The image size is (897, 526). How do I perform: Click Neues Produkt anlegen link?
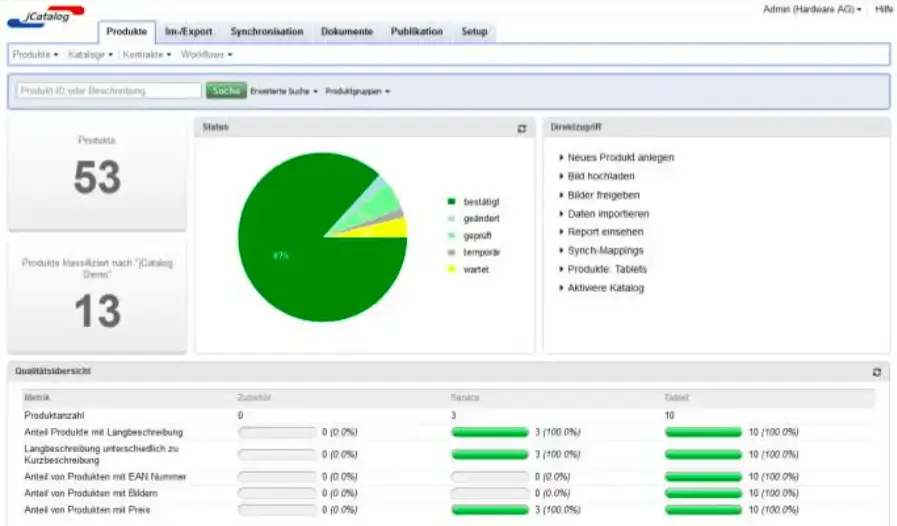[x=621, y=157]
